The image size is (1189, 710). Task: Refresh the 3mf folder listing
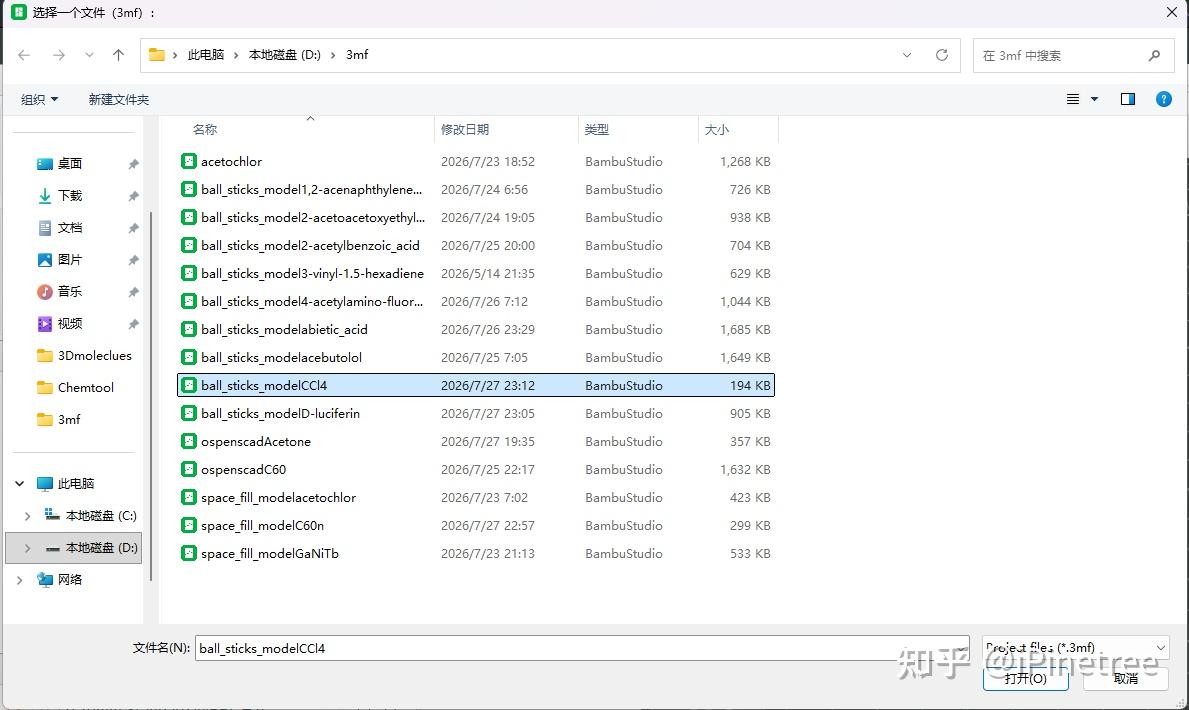tap(942, 55)
